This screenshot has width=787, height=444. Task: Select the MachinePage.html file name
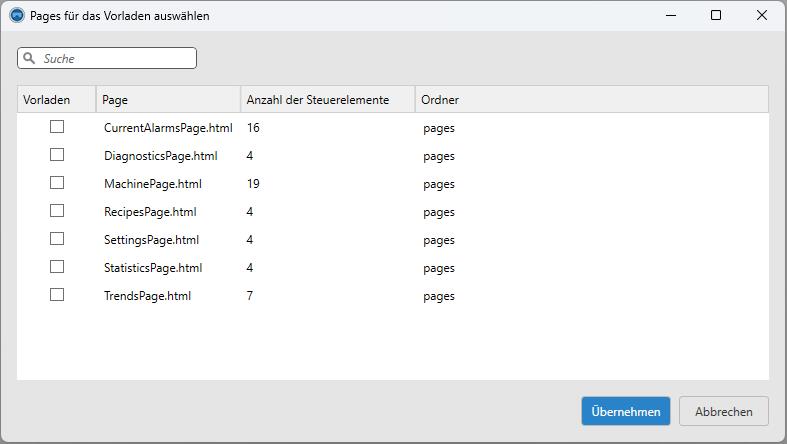click(x=153, y=184)
